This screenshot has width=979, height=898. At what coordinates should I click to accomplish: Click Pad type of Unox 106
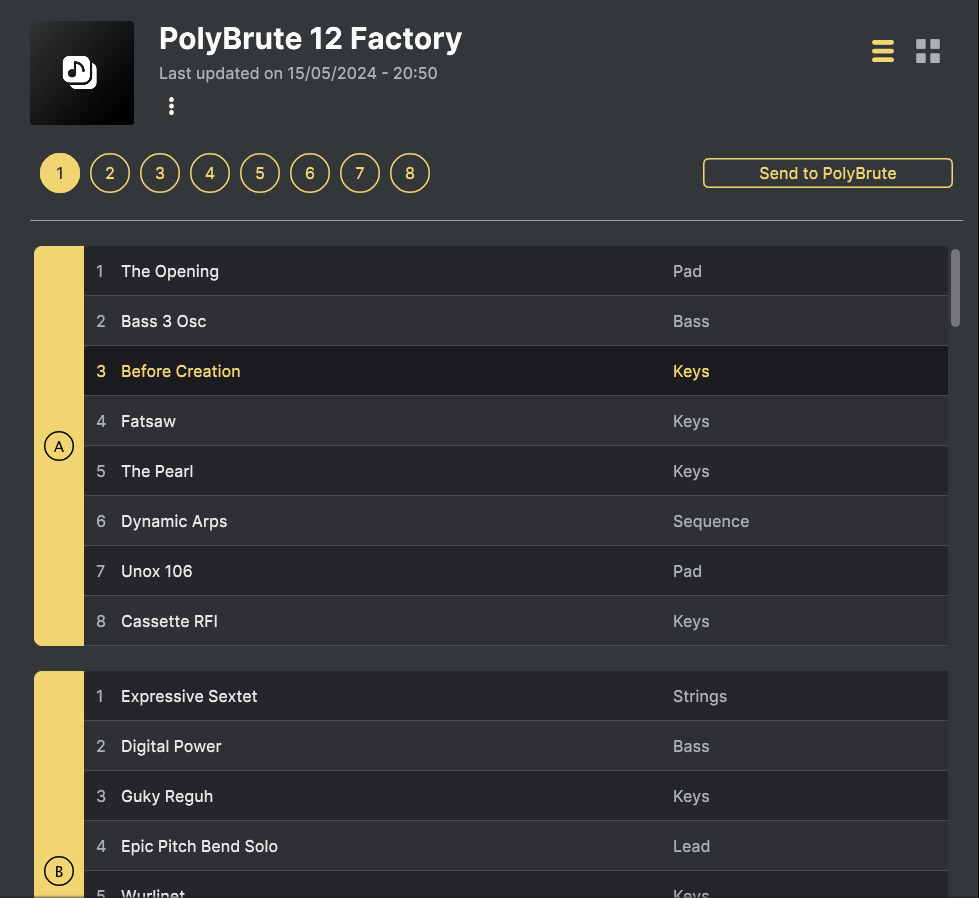[687, 571]
